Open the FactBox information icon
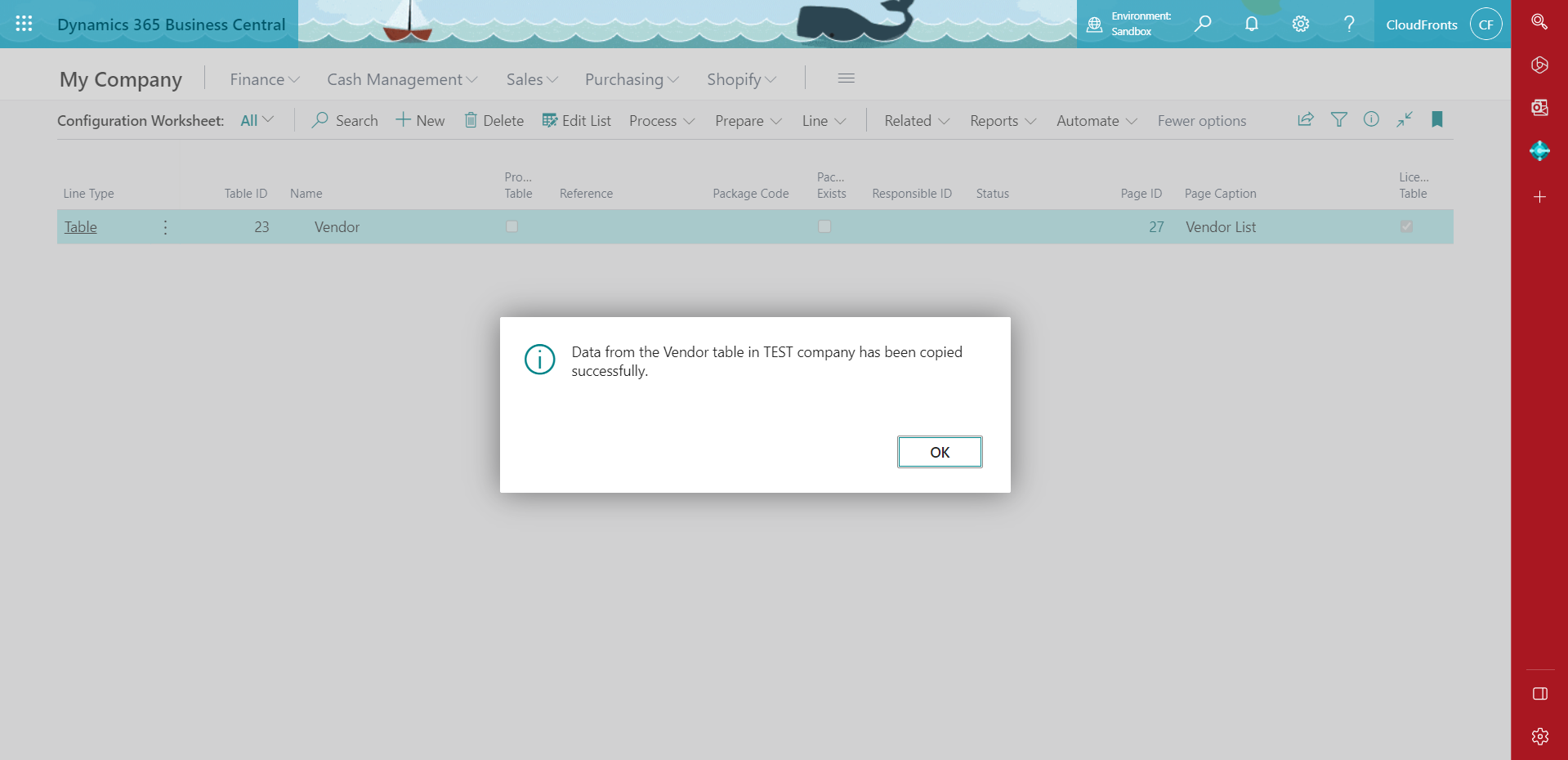The width and height of the screenshot is (1568, 760). click(x=1371, y=119)
